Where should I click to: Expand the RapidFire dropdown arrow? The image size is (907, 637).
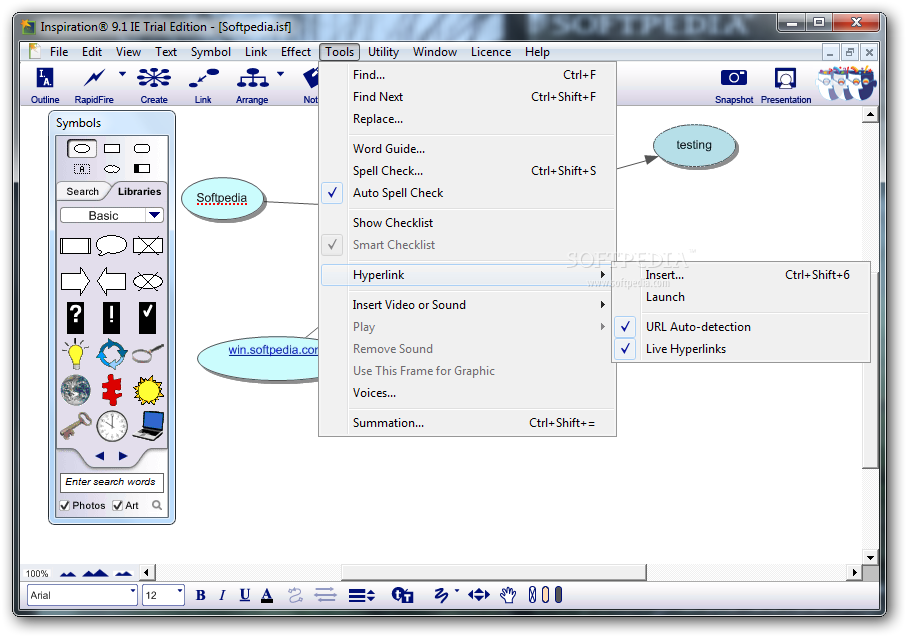tap(122, 74)
